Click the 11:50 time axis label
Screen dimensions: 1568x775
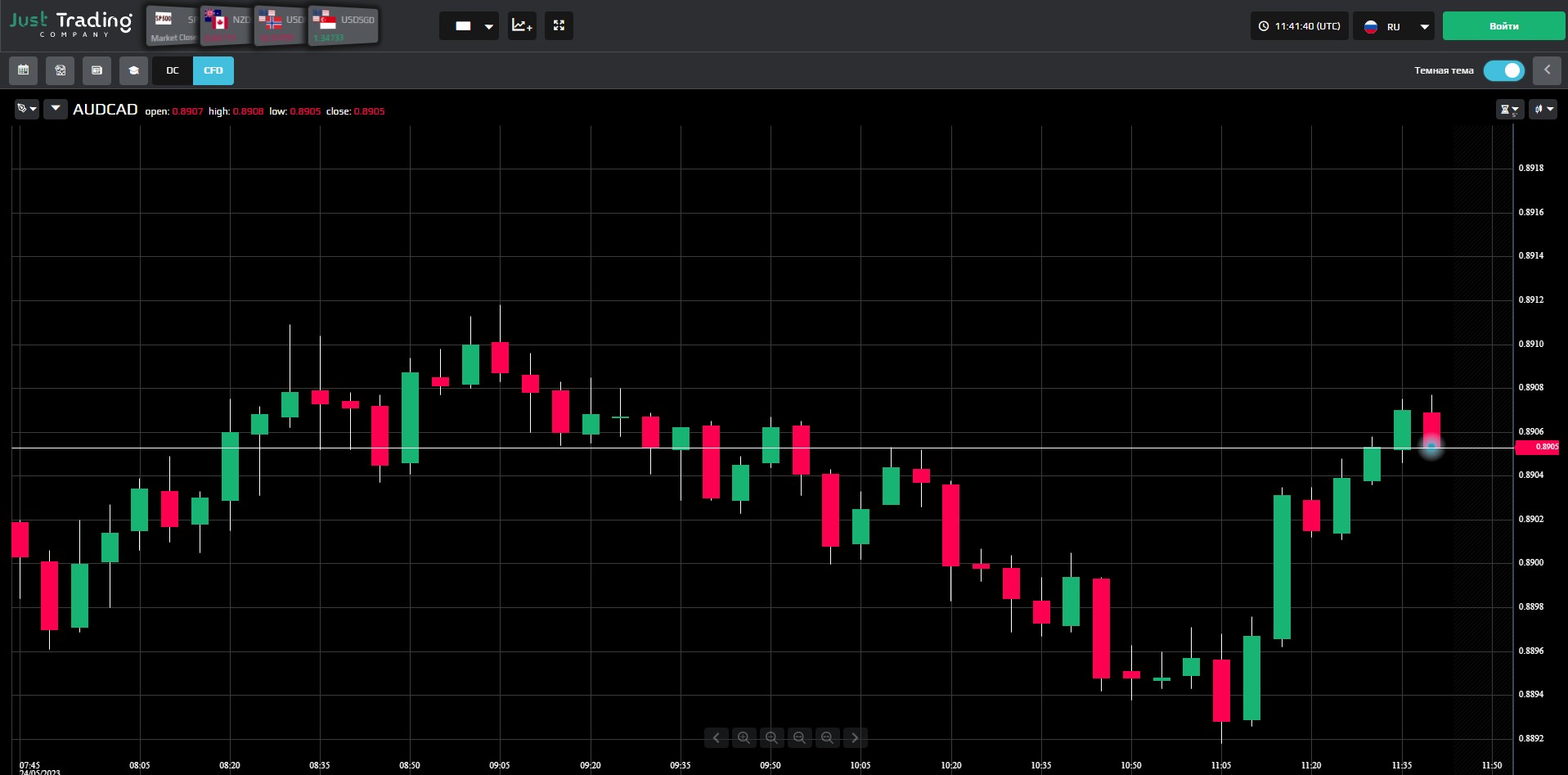pos(1491,765)
